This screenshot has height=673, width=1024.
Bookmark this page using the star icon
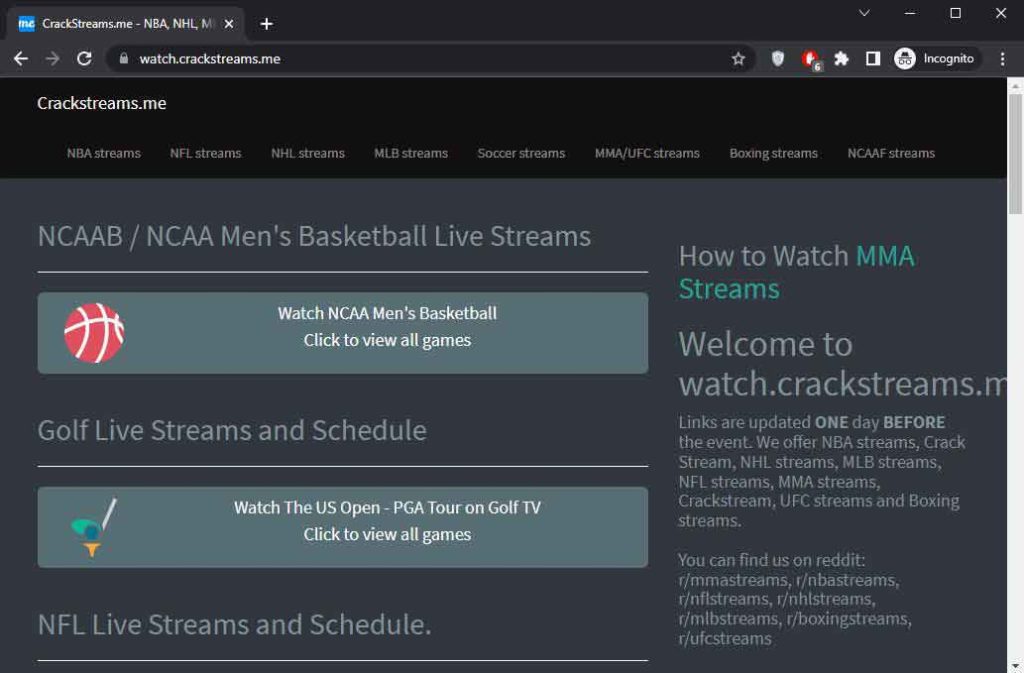[x=738, y=59]
